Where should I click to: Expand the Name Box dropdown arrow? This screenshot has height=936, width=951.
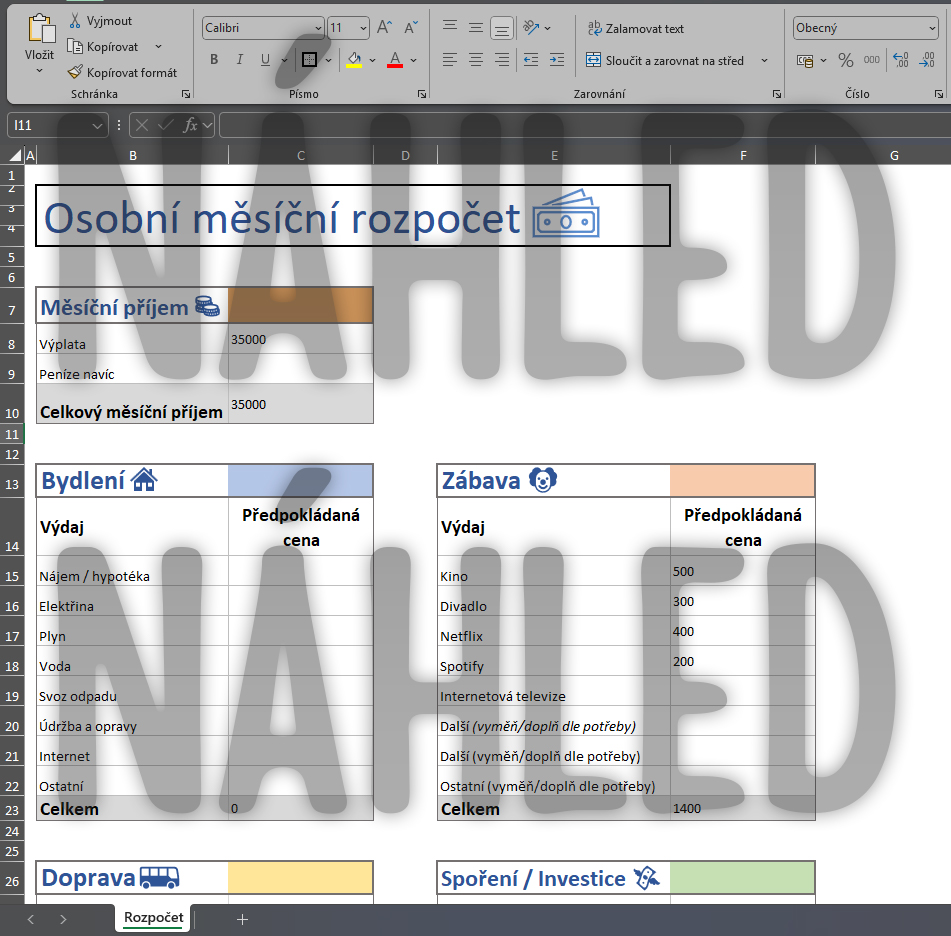tap(97, 126)
